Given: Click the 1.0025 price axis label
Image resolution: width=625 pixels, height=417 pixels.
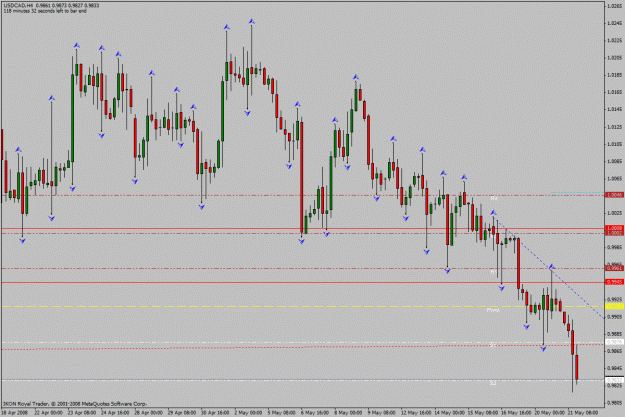Looking at the screenshot, I should (614, 213).
